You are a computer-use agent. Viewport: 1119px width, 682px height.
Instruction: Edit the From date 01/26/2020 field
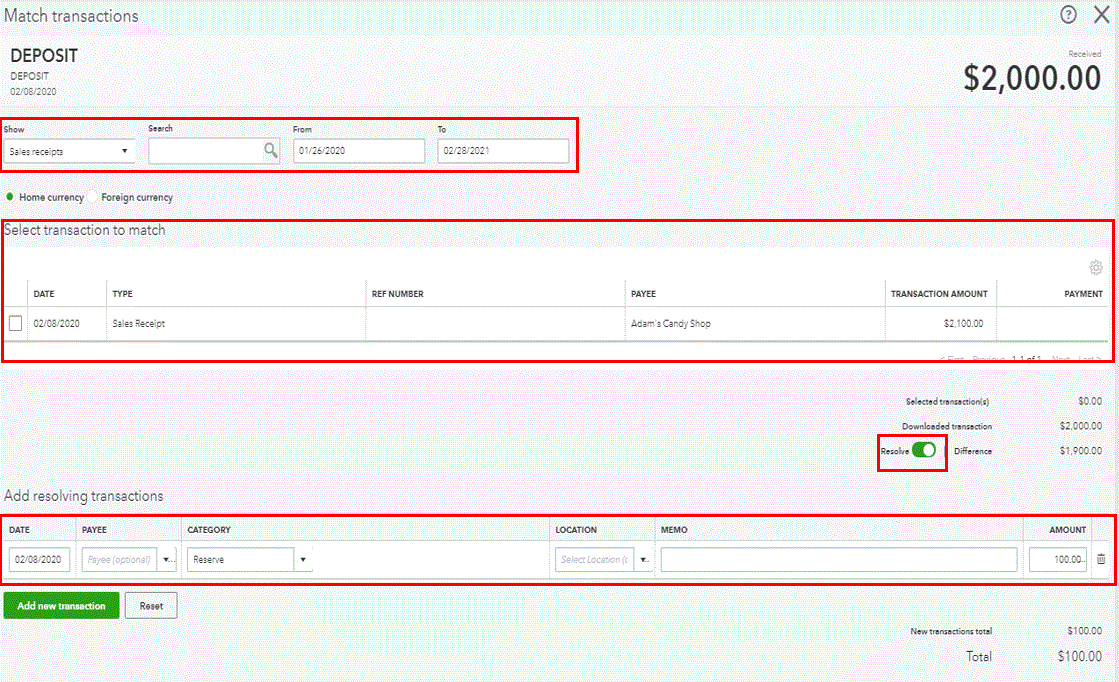pyautogui.click(x=359, y=151)
